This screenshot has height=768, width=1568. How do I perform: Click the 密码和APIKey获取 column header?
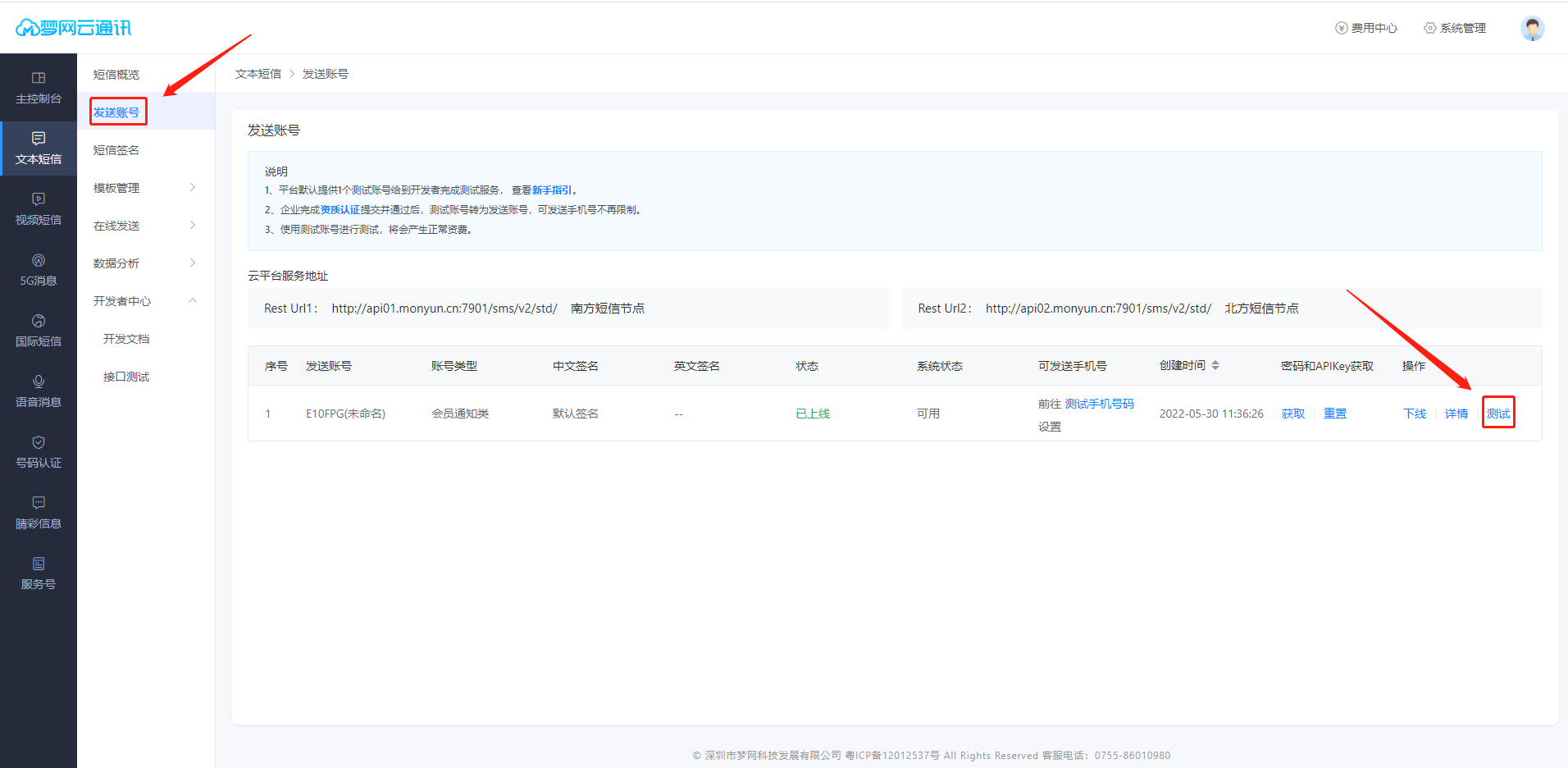click(1327, 366)
